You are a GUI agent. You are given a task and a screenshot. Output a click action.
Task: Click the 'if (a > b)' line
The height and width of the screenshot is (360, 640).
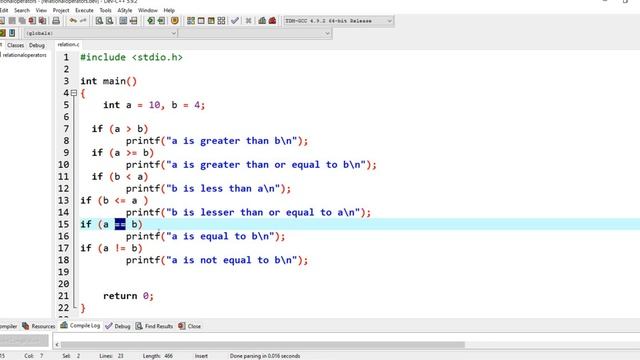point(120,129)
